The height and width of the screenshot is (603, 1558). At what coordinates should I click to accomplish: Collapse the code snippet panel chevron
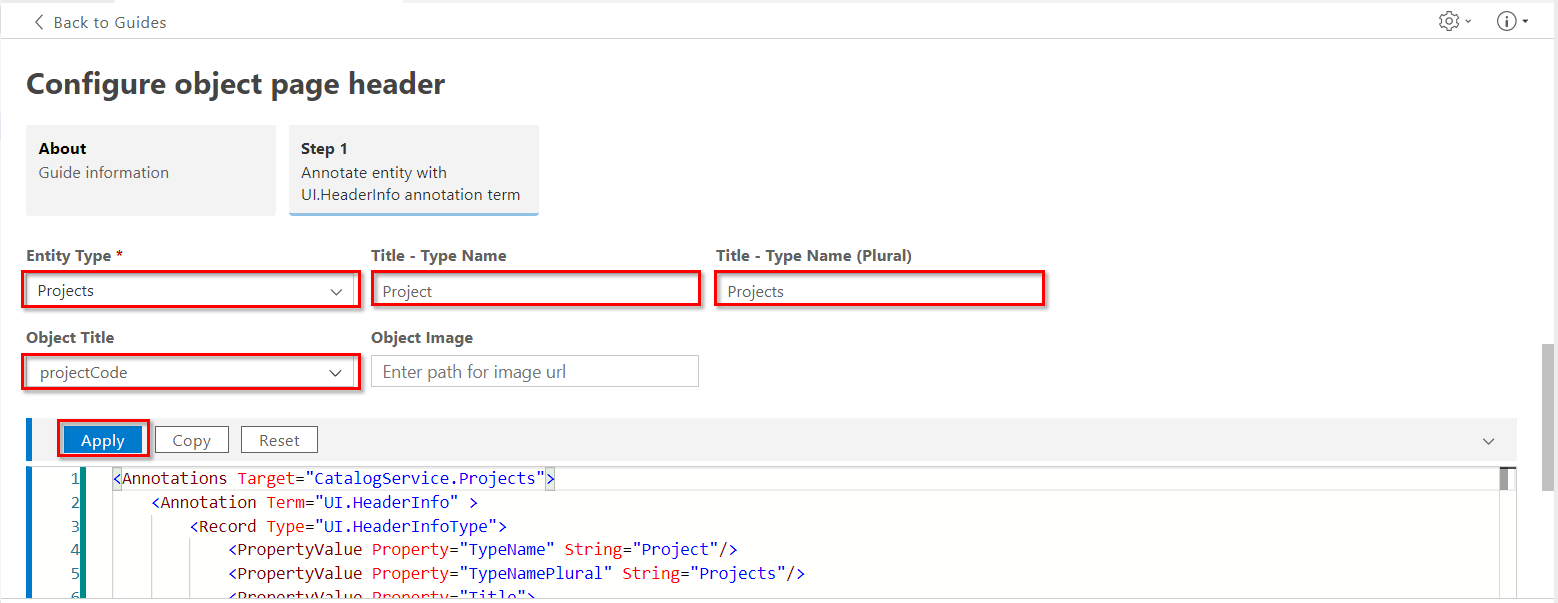(x=1488, y=441)
